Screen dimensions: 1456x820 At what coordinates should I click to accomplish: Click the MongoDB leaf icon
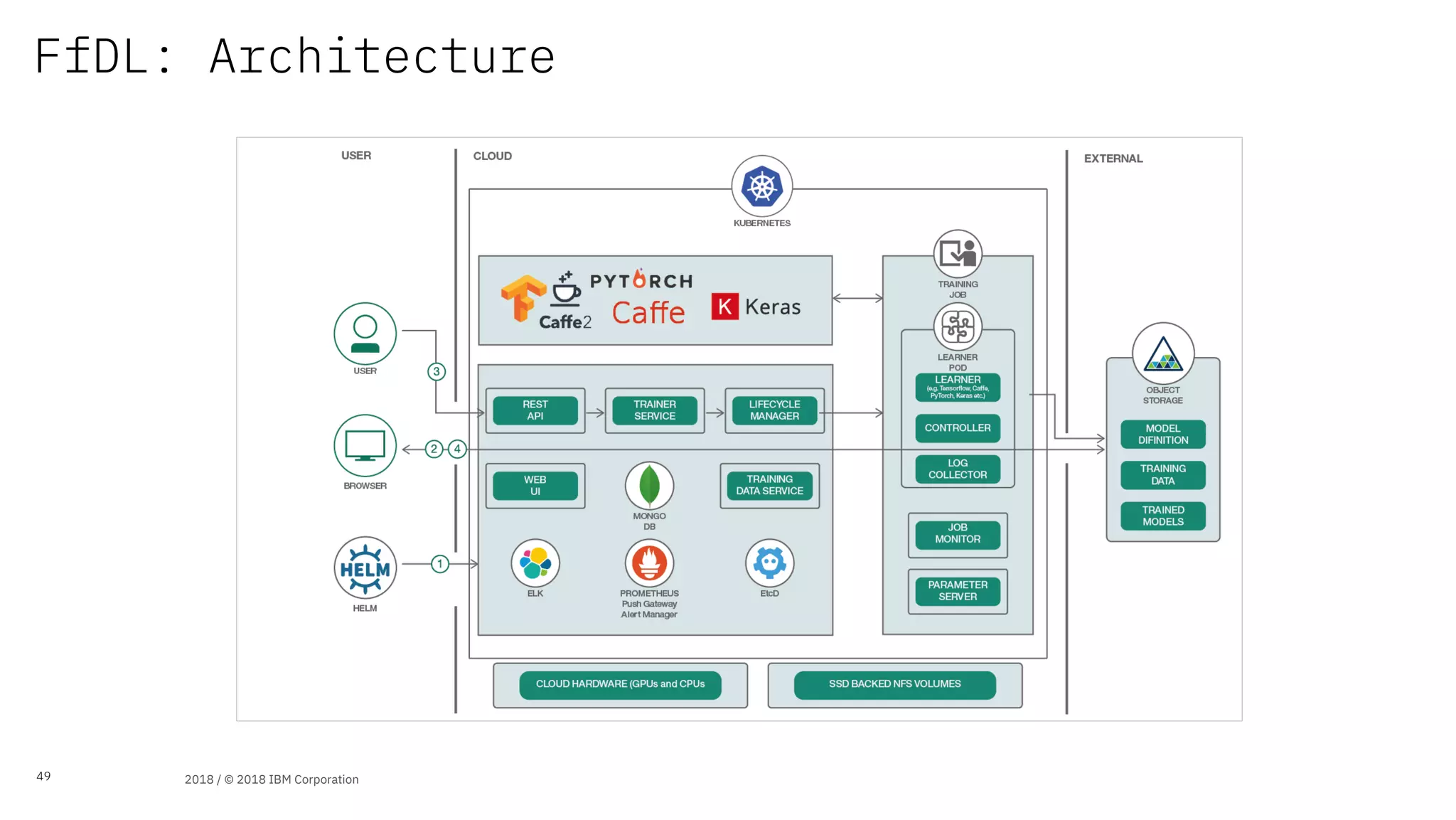click(649, 486)
